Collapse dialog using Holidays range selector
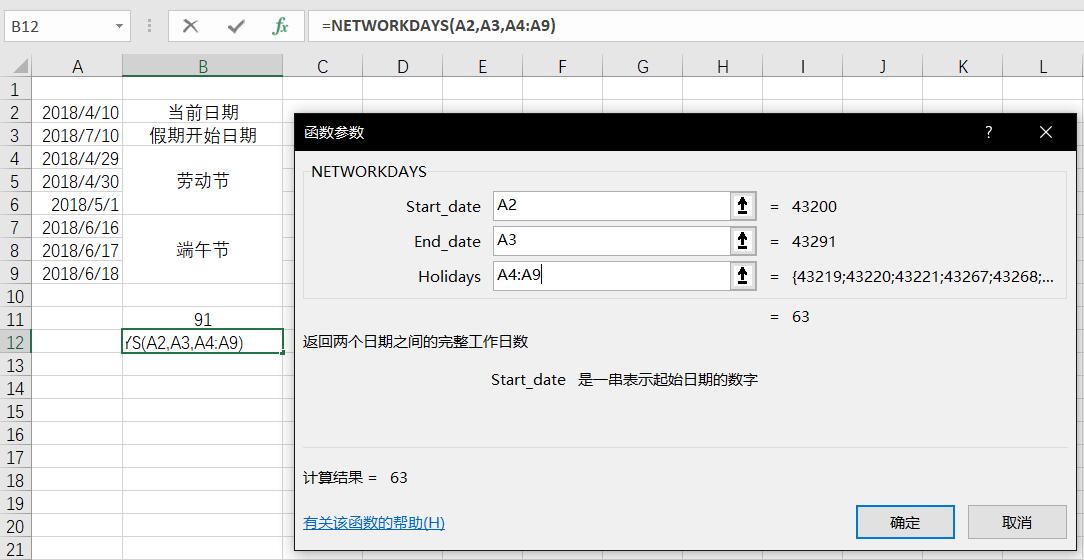 click(742, 275)
